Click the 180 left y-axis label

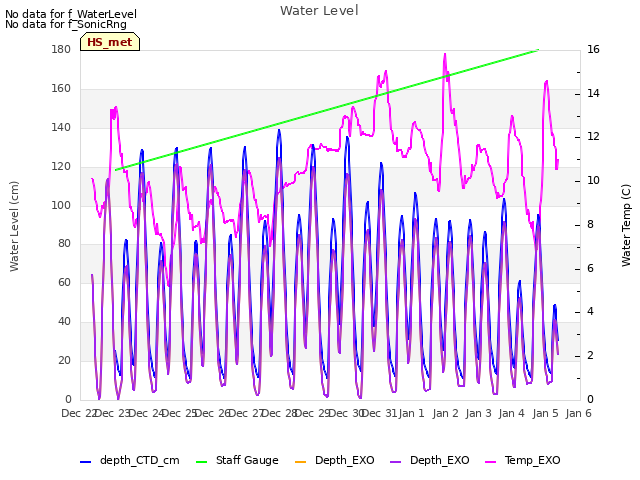coord(61,49)
